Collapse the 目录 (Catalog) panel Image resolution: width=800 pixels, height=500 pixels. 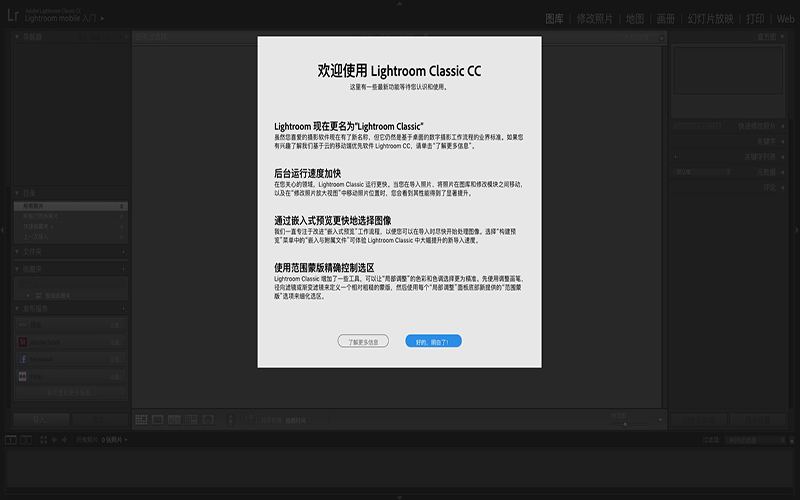pyautogui.click(x=17, y=193)
